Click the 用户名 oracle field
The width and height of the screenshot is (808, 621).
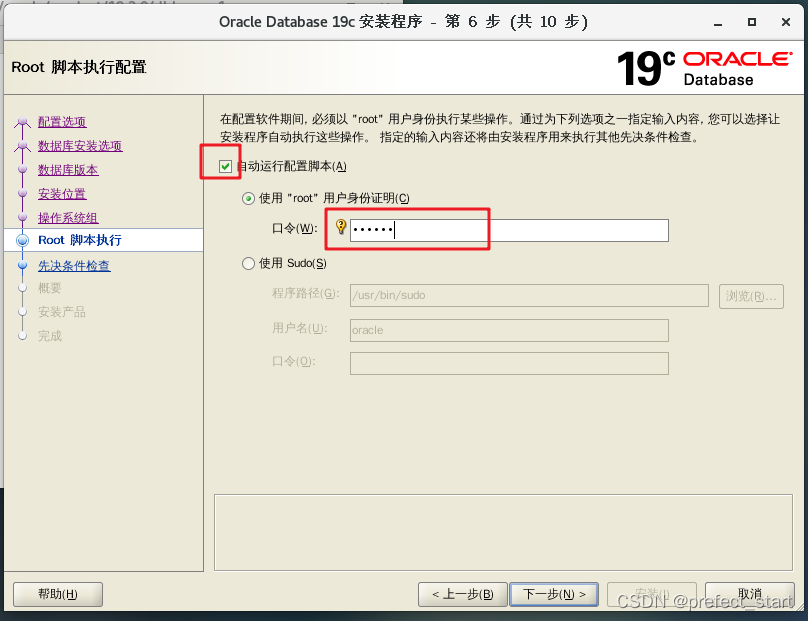tap(509, 330)
